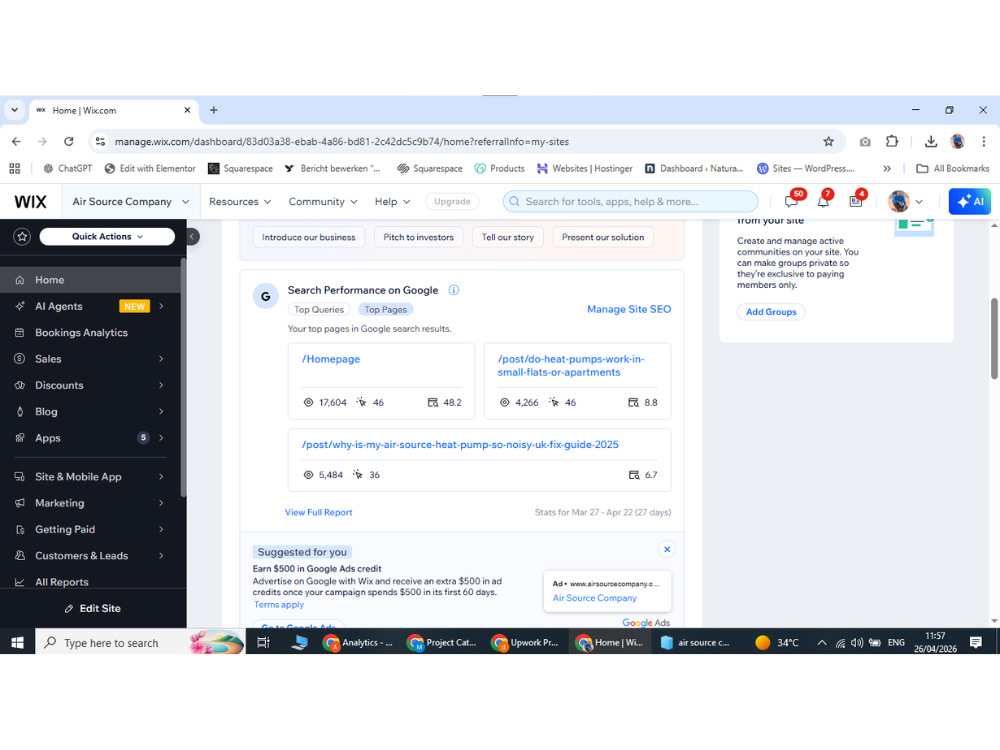
Task: Open Task View on the taskbar
Action: [x=263, y=642]
